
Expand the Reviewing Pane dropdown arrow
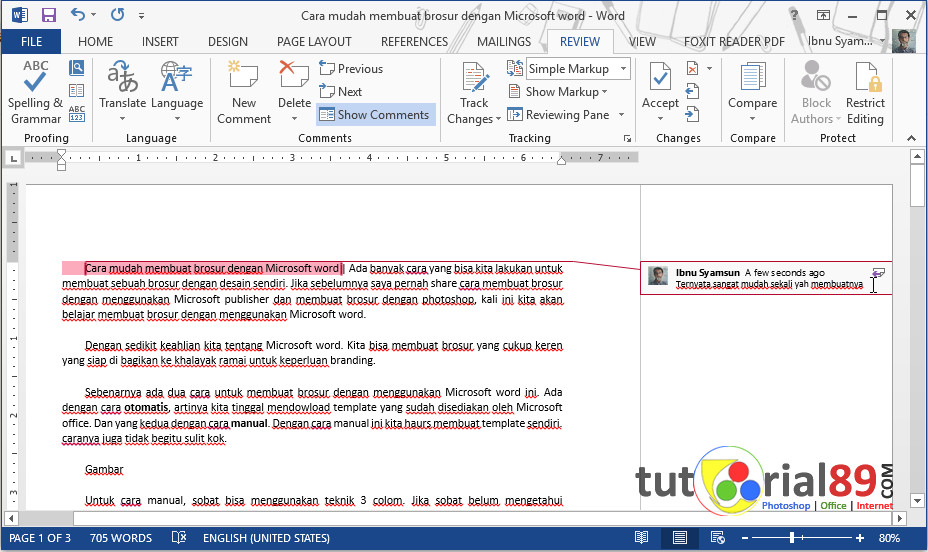click(621, 115)
